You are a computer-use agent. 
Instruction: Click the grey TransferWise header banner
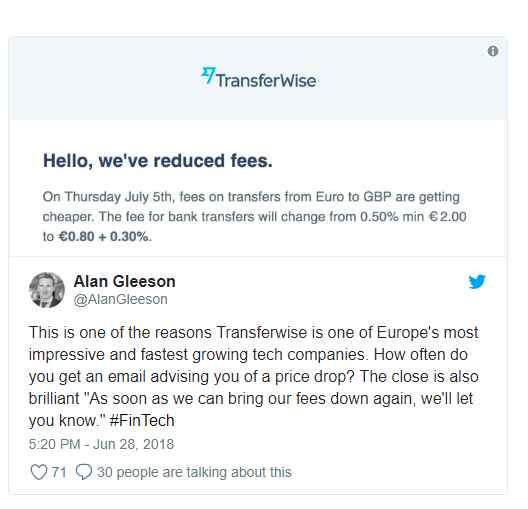258,78
